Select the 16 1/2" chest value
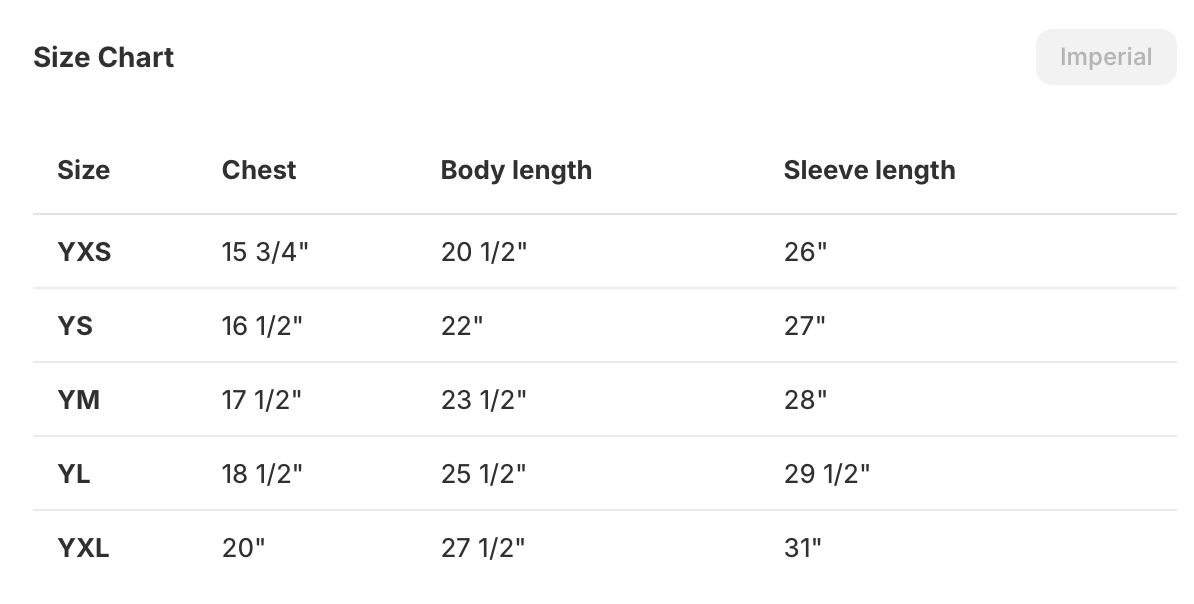 click(x=262, y=326)
